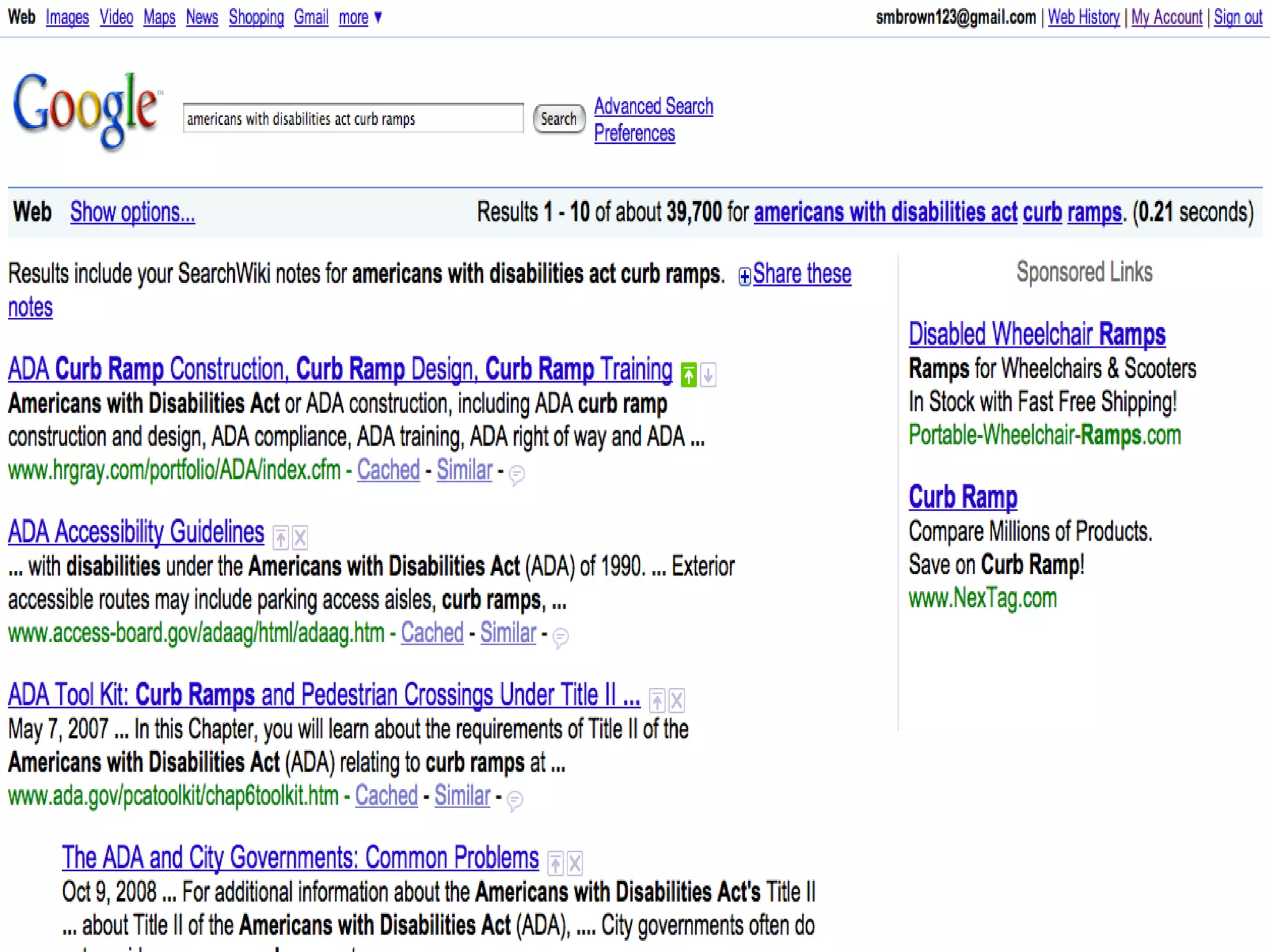Click the green promote arrow on ADA Curb Ramp Construction result

click(x=688, y=374)
